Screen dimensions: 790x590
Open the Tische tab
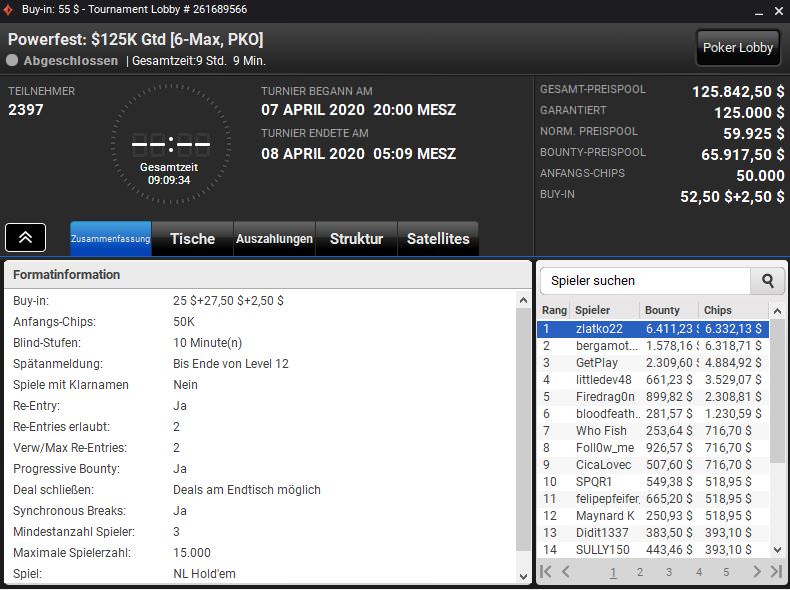192,239
